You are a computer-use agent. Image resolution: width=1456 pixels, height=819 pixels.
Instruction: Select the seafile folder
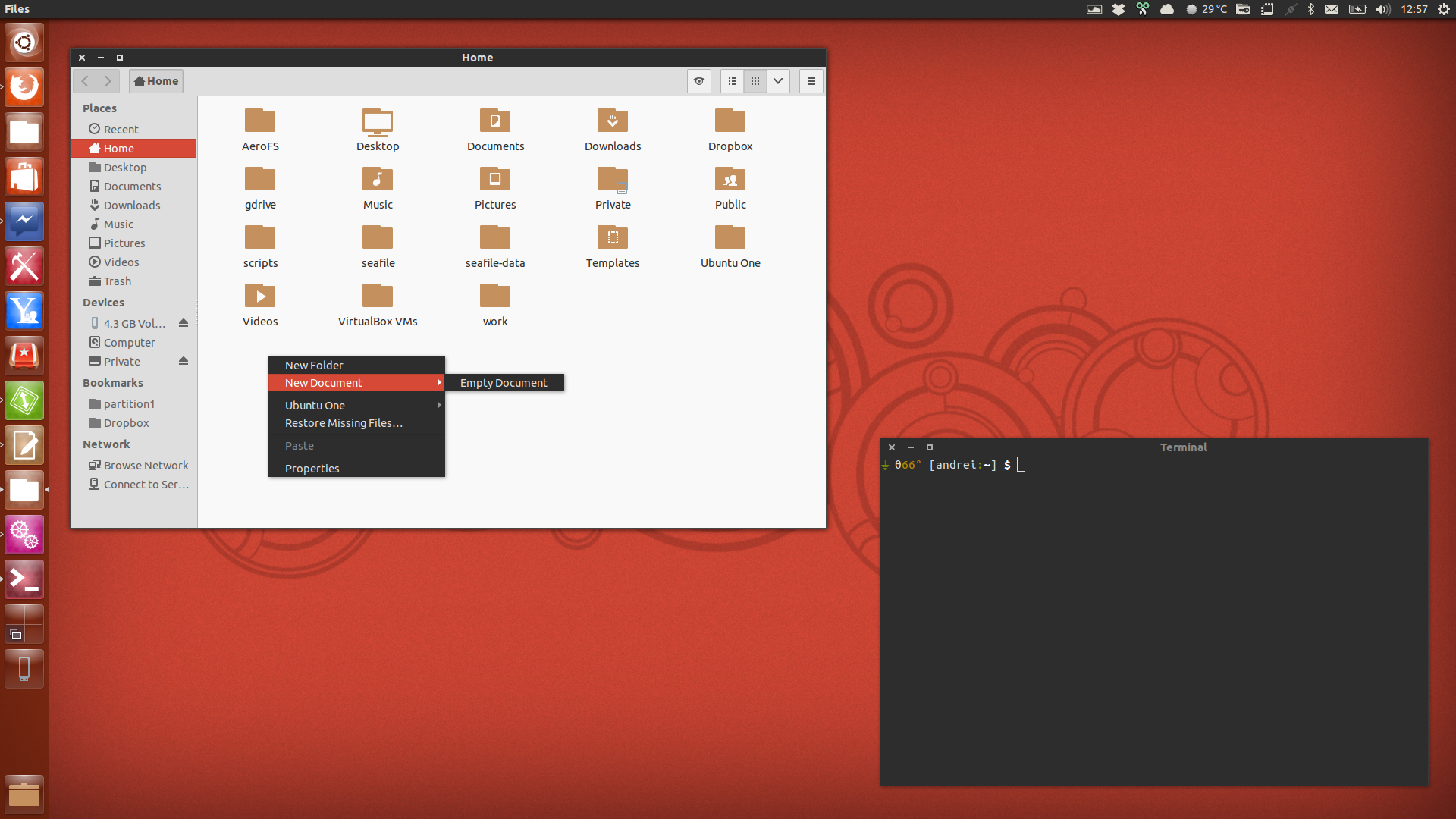coord(378,238)
